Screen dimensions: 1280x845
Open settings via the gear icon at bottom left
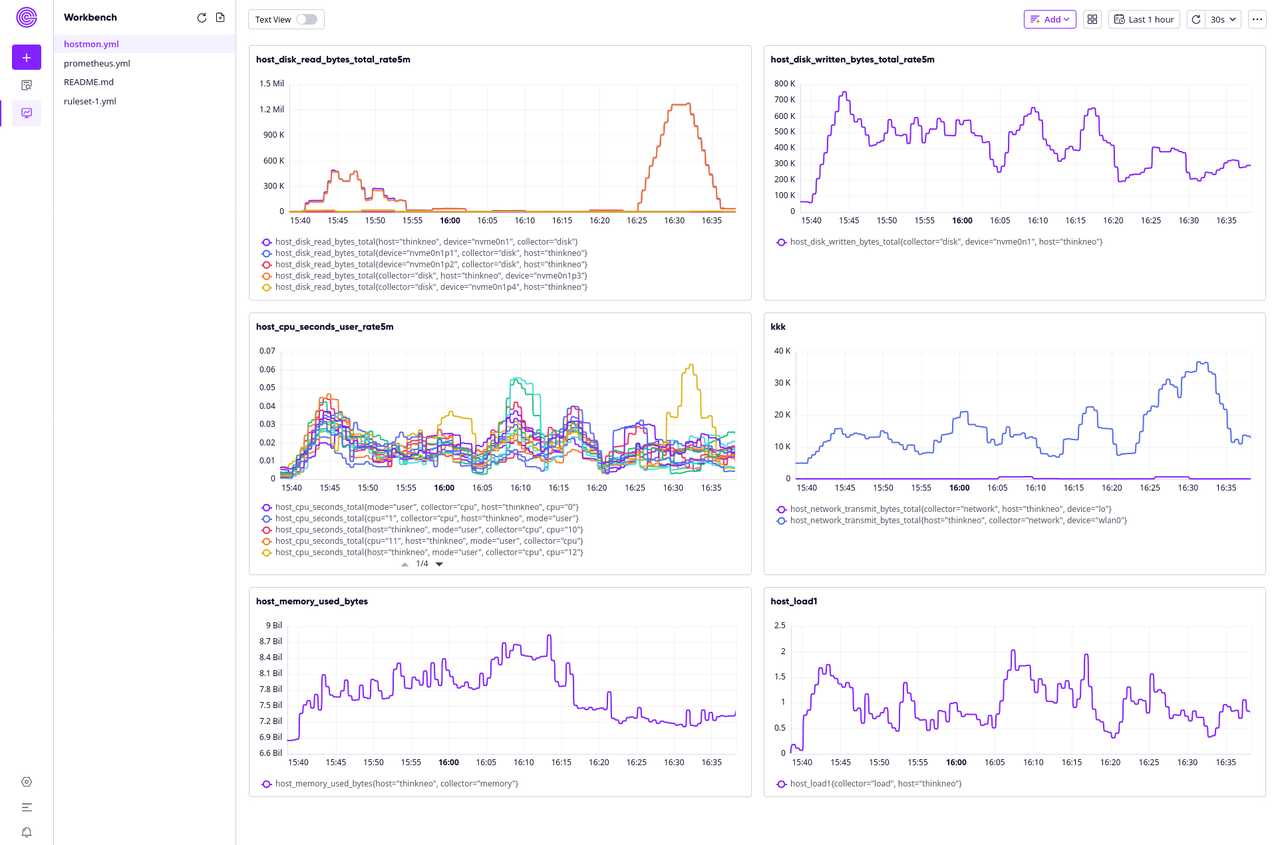[x=26, y=782]
